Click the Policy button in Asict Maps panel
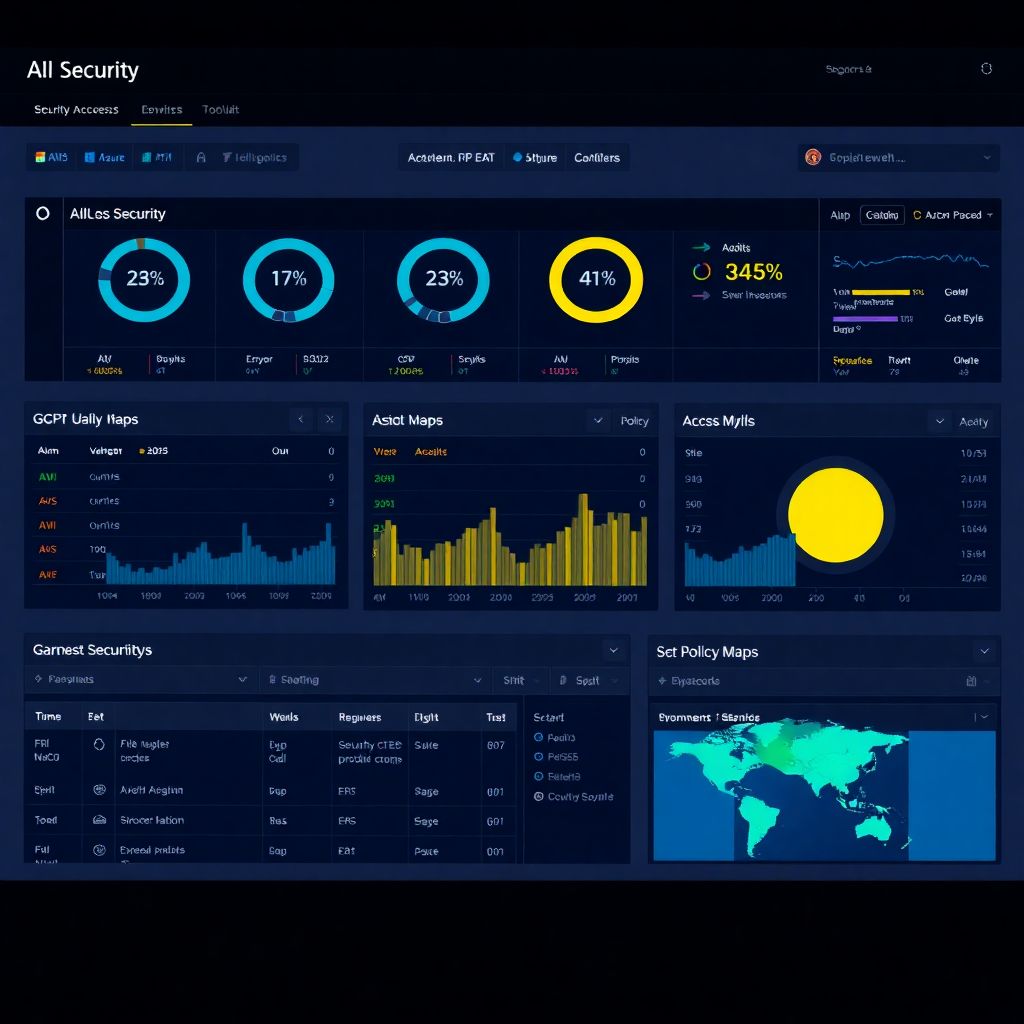The image size is (1024, 1024). [x=634, y=421]
